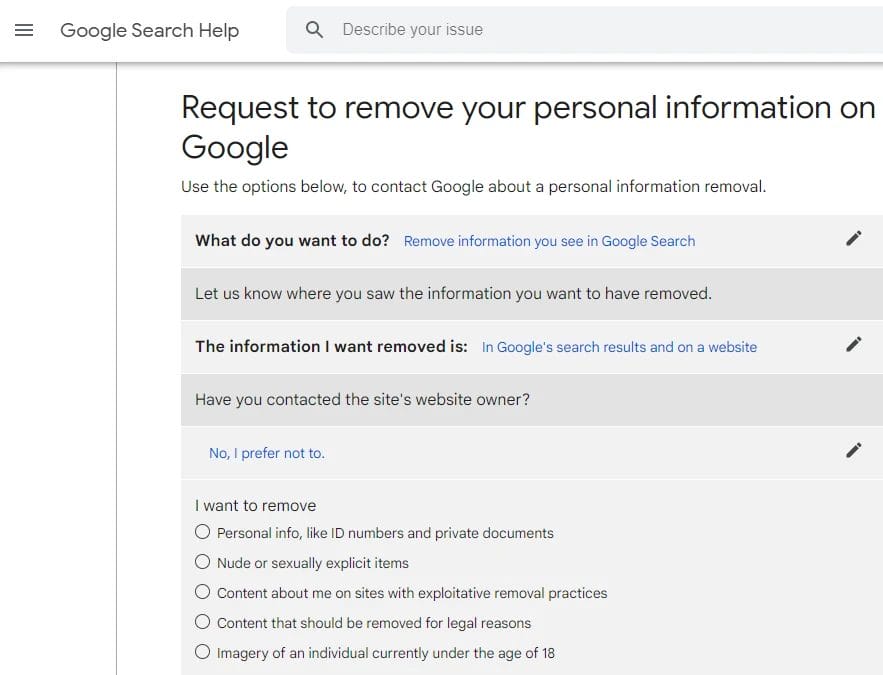The height and width of the screenshot is (675, 883).
Task: Open the navigation hamburger menu
Action: click(24, 30)
